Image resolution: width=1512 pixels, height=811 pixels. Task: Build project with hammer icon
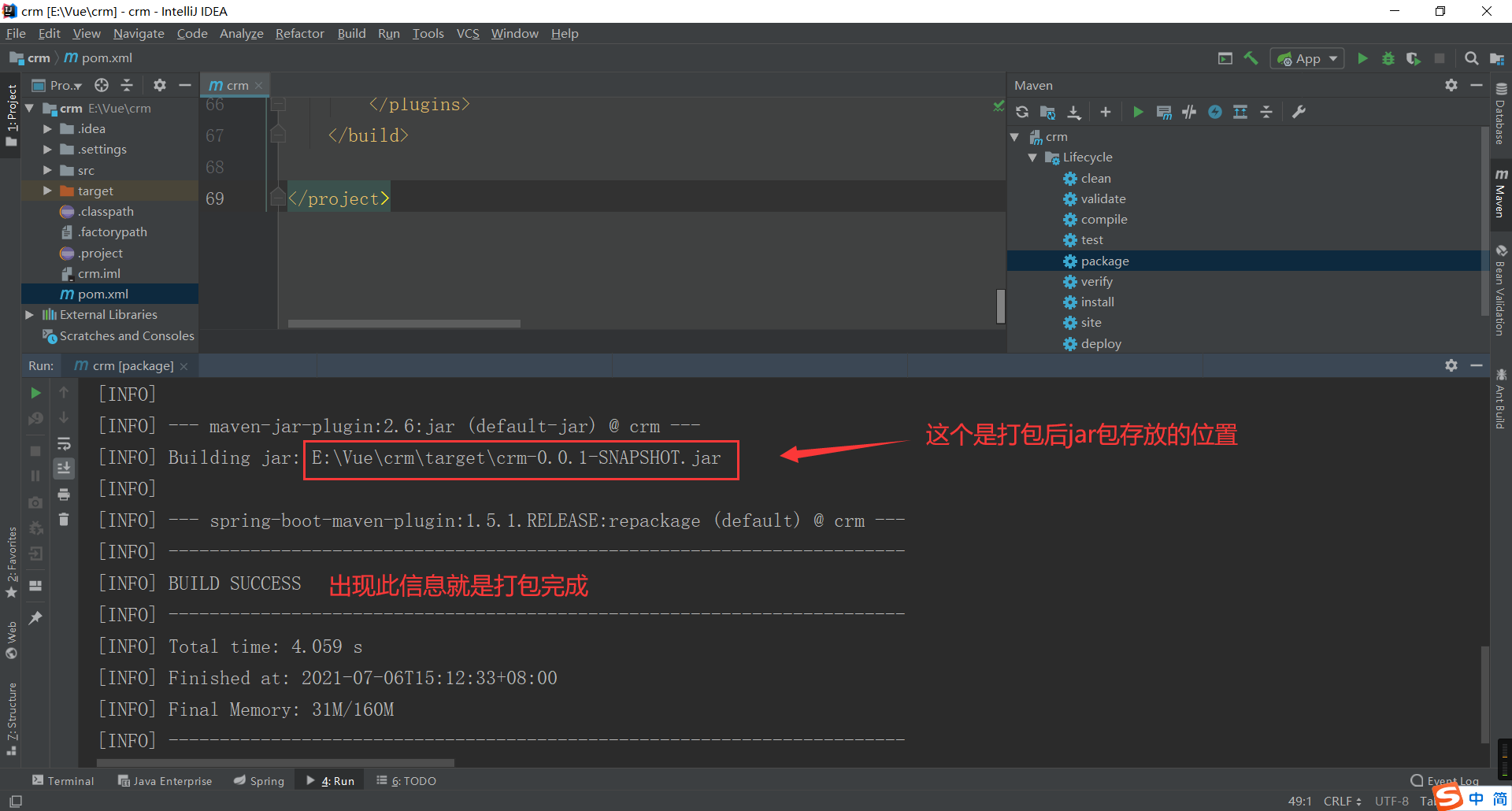1251,58
